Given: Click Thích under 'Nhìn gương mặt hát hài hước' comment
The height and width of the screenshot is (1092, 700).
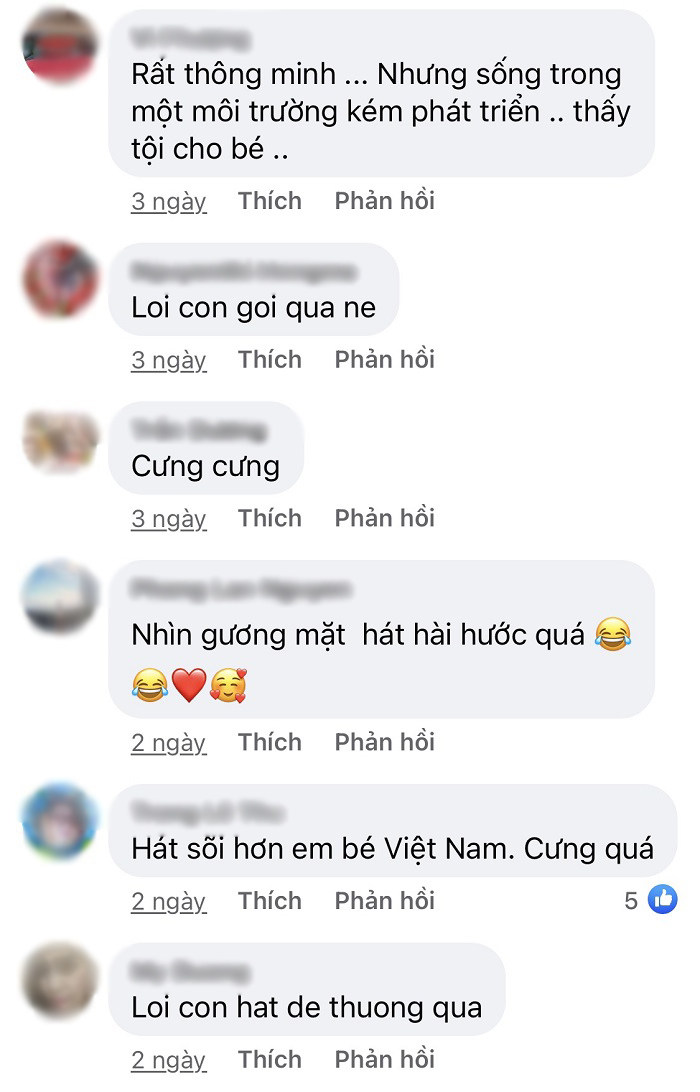Looking at the screenshot, I should (x=270, y=742).
